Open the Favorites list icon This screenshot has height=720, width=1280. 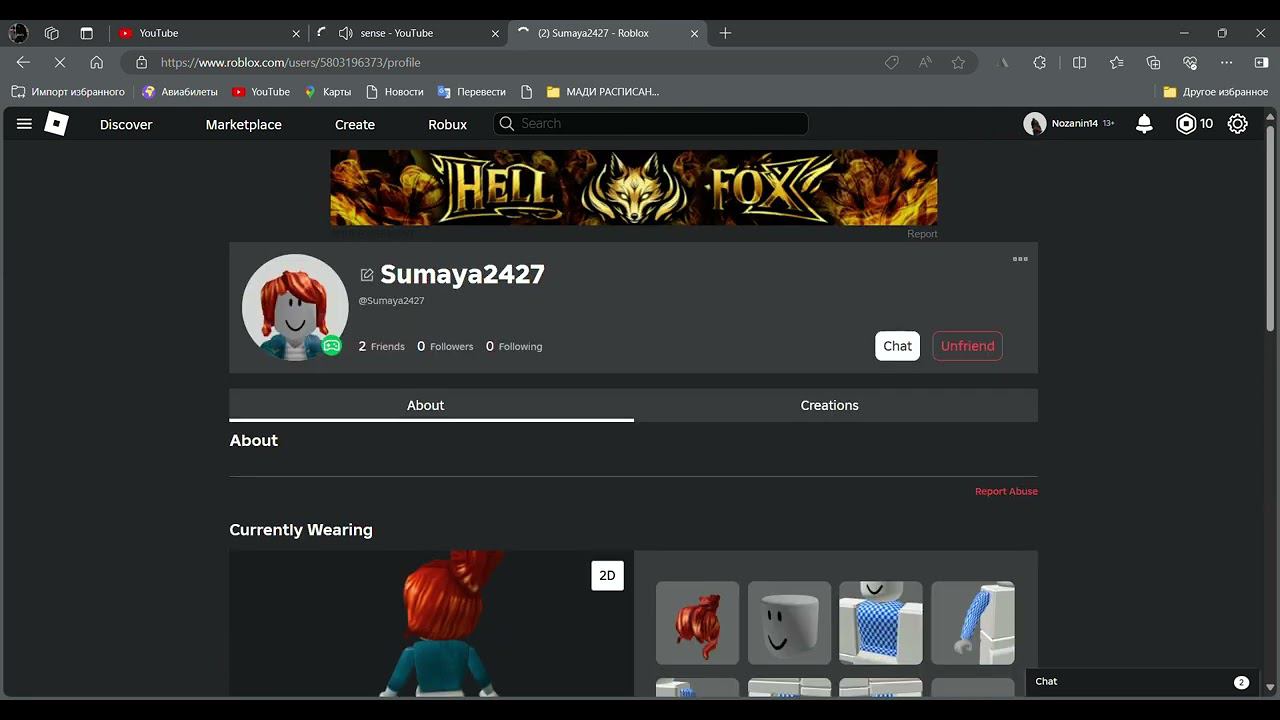pos(1116,62)
